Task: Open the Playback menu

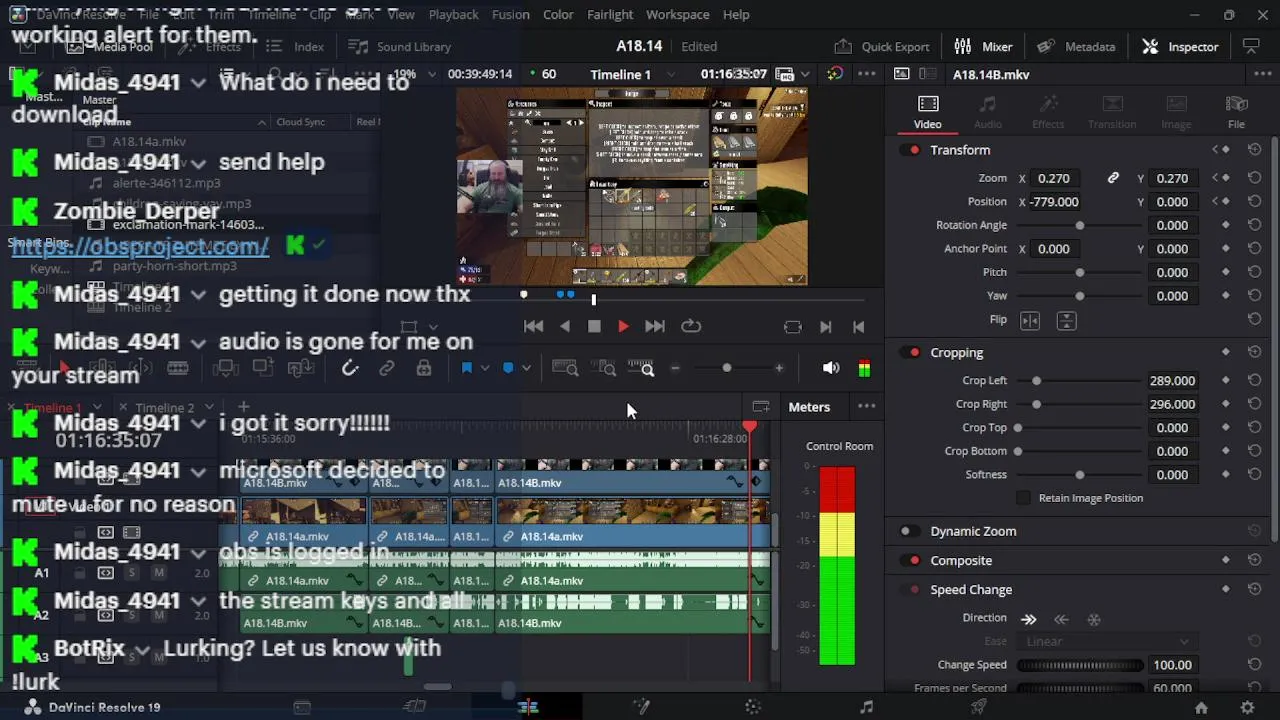Action: click(453, 14)
